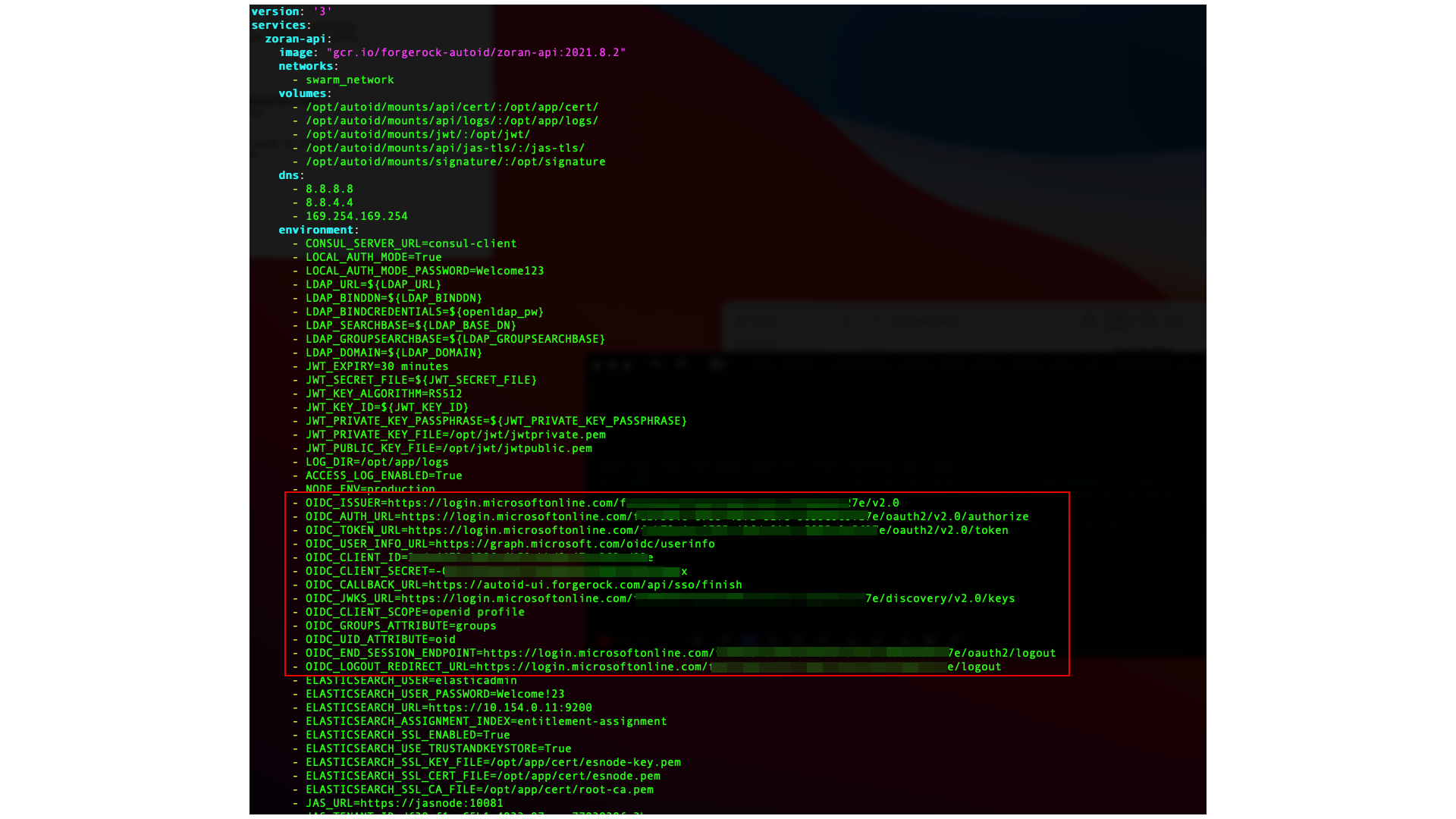Click the OIDC_ISSUER URL line

coord(602,503)
